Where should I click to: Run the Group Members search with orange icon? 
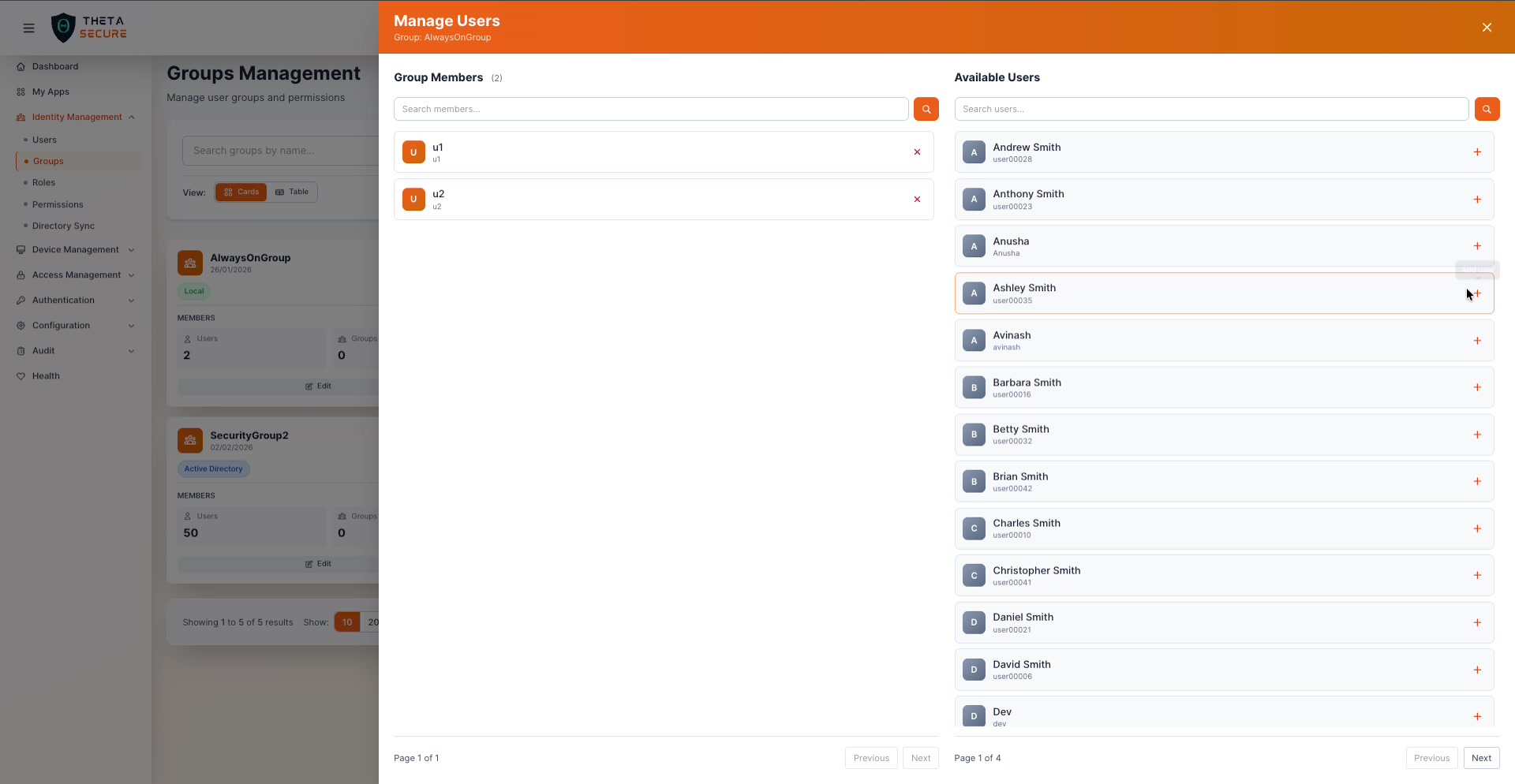[x=926, y=109]
